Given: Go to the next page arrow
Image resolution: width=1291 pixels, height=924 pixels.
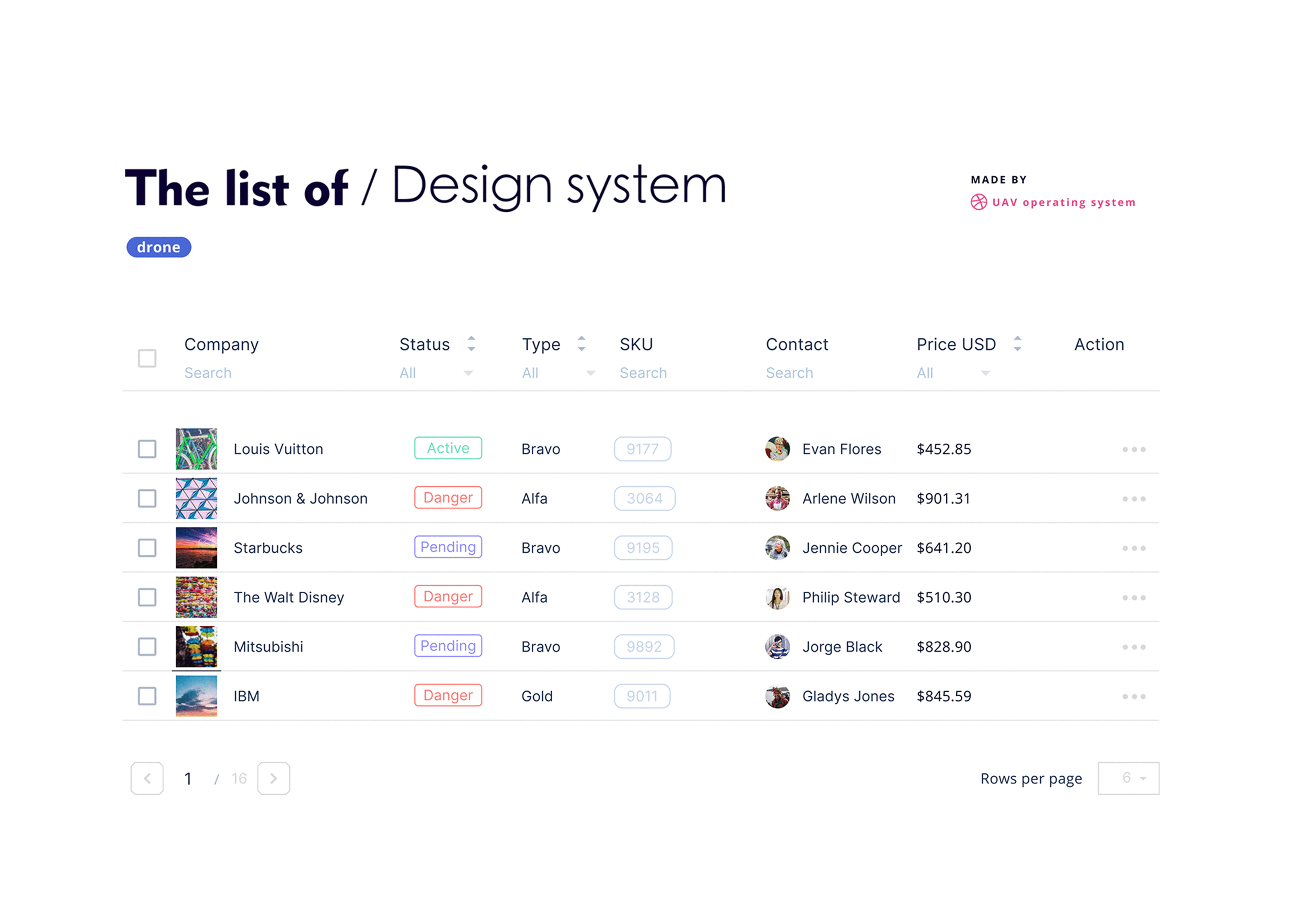Looking at the screenshot, I should (274, 778).
